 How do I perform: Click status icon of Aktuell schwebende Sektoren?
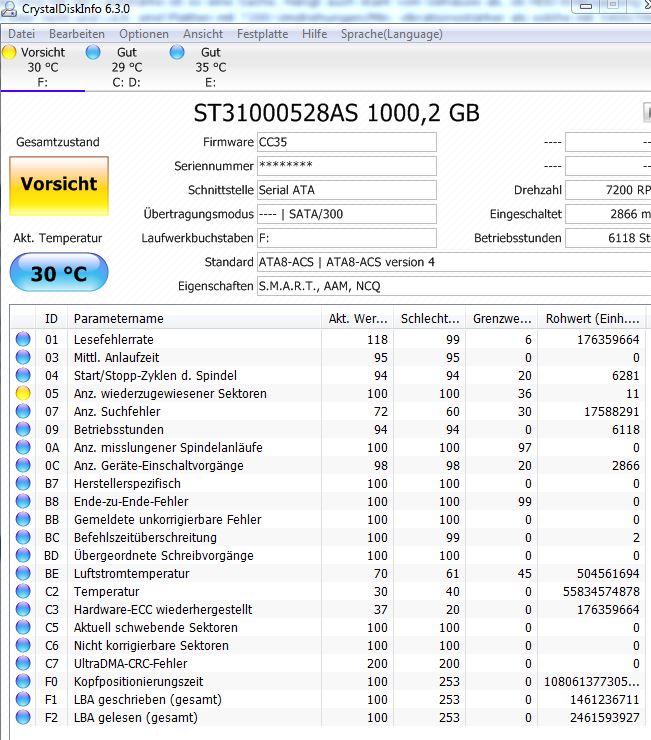coord(23,627)
